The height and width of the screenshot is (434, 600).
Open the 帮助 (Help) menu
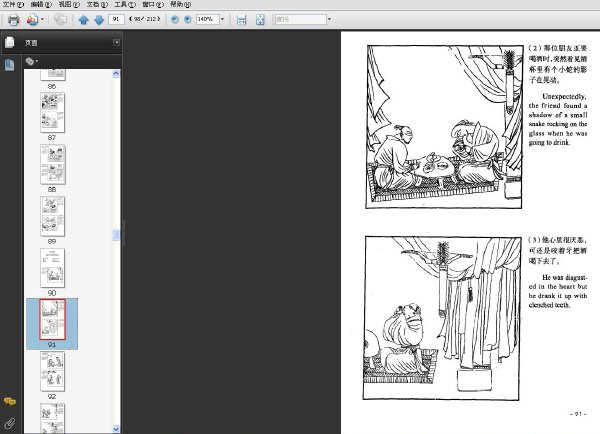[181, 4]
